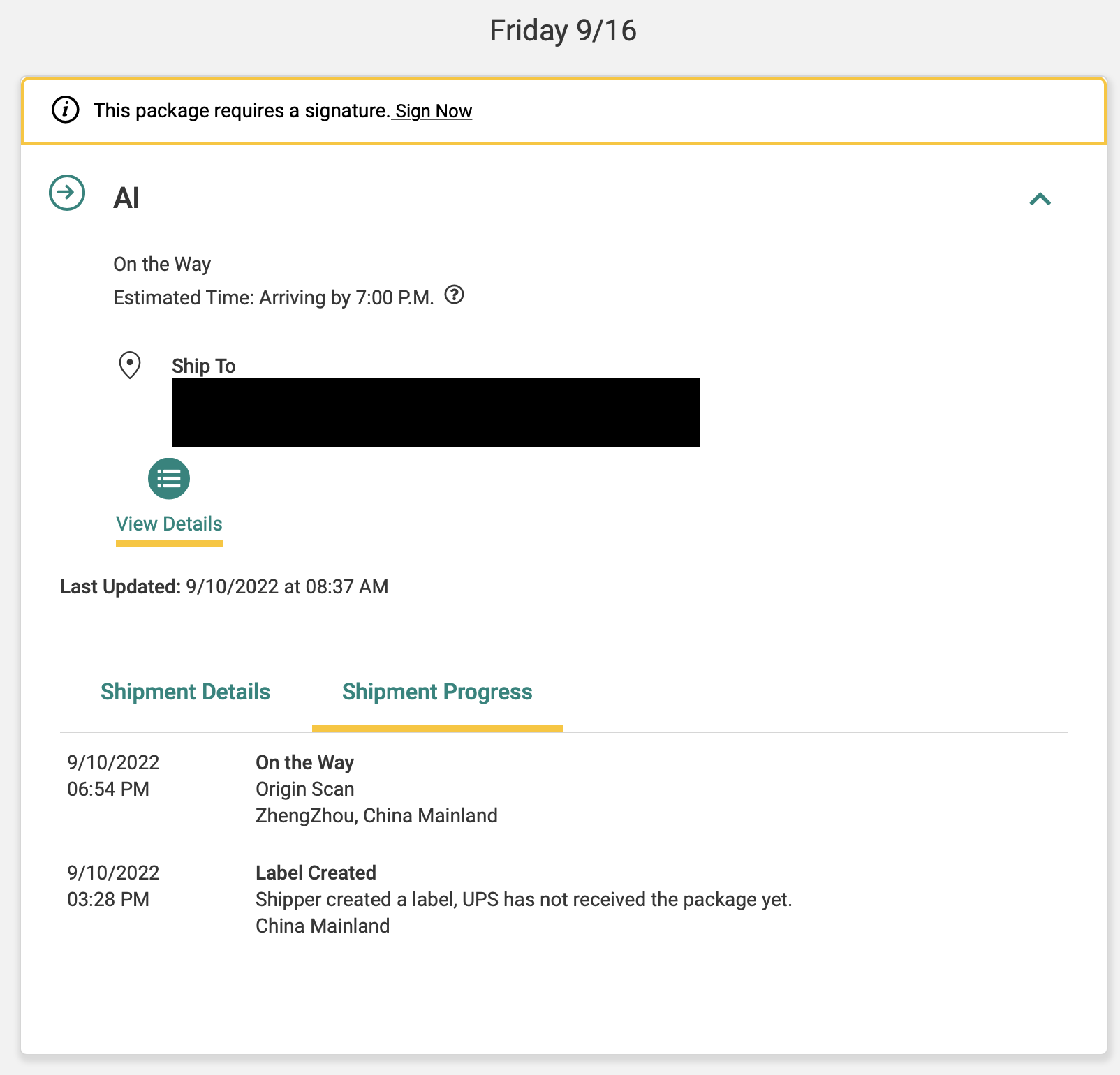Open the Sign Now link
This screenshot has height=1075, width=1120.
434,111
